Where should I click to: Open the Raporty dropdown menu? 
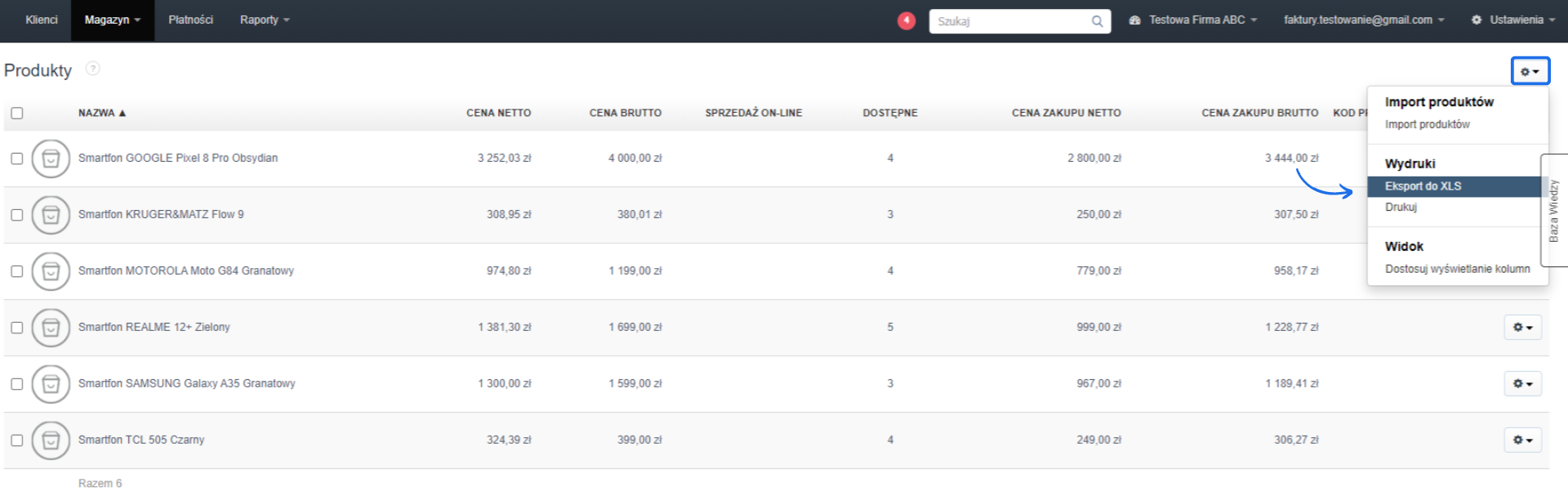[x=265, y=20]
